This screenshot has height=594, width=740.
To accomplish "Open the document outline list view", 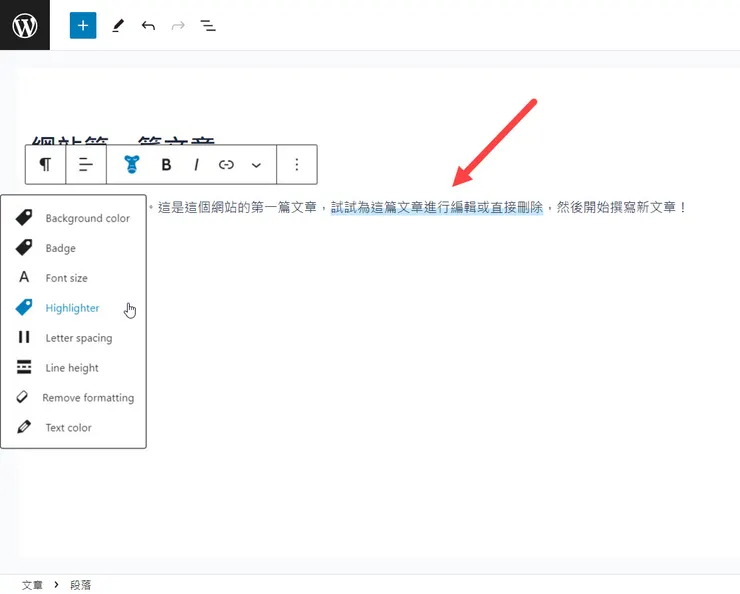I will pyautogui.click(x=208, y=25).
